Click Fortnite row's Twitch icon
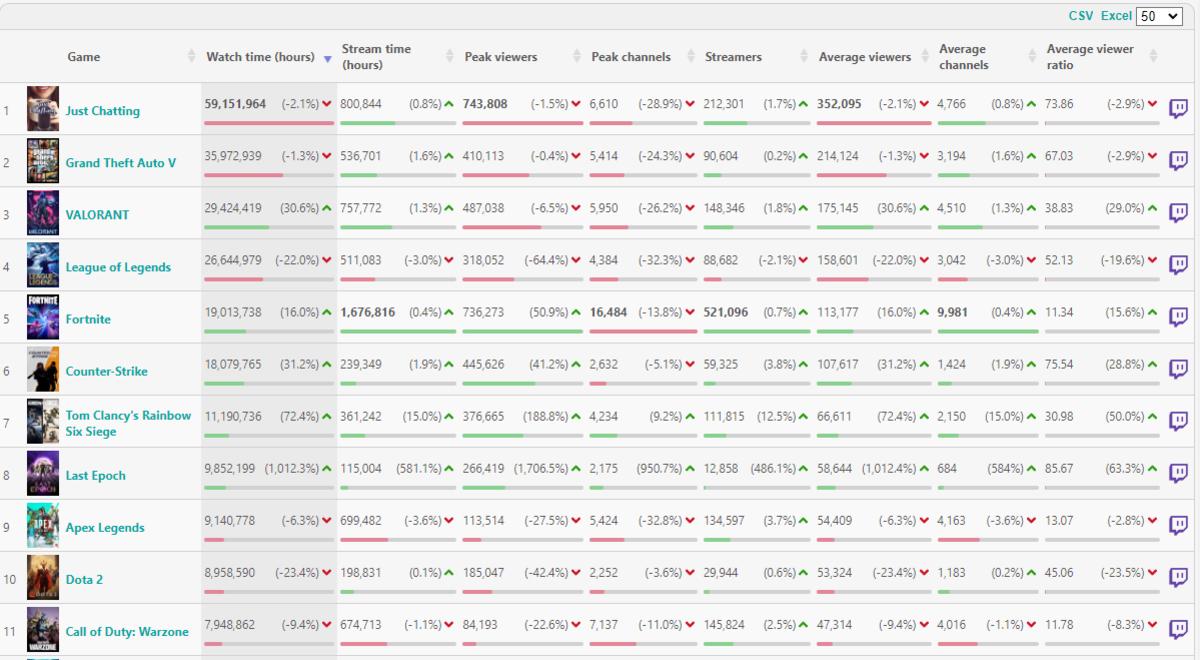 tap(1178, 317)
